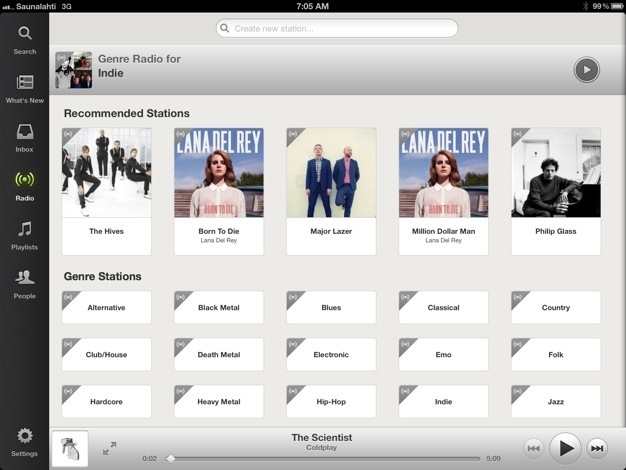This screenshot has width=626, height=470.
Task: Start the Jazz genre station
Action: pos(556,402)
